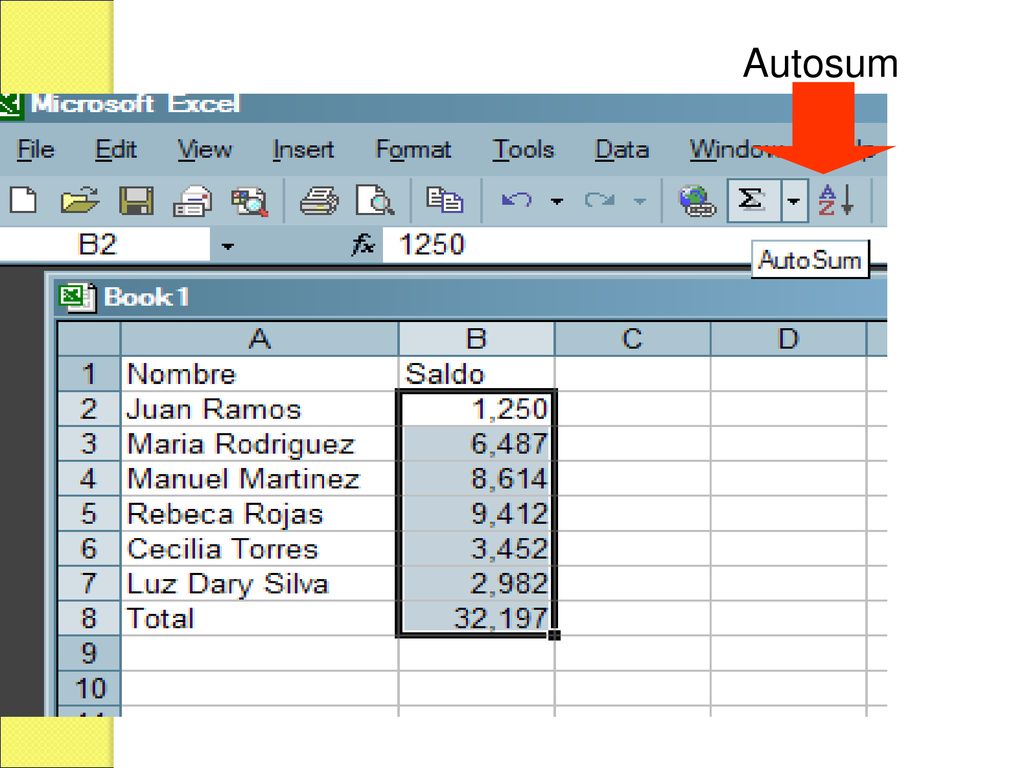
Task: Click the fx Insert Function icon
Action: [363, 245]
